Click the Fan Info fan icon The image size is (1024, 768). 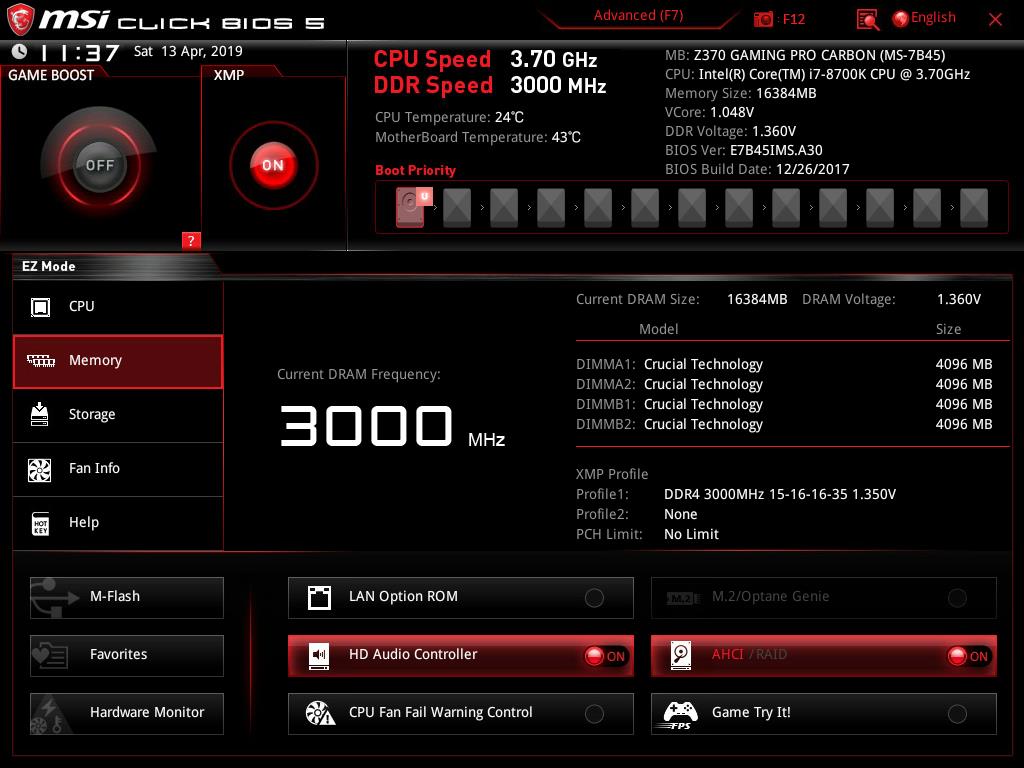41,469
